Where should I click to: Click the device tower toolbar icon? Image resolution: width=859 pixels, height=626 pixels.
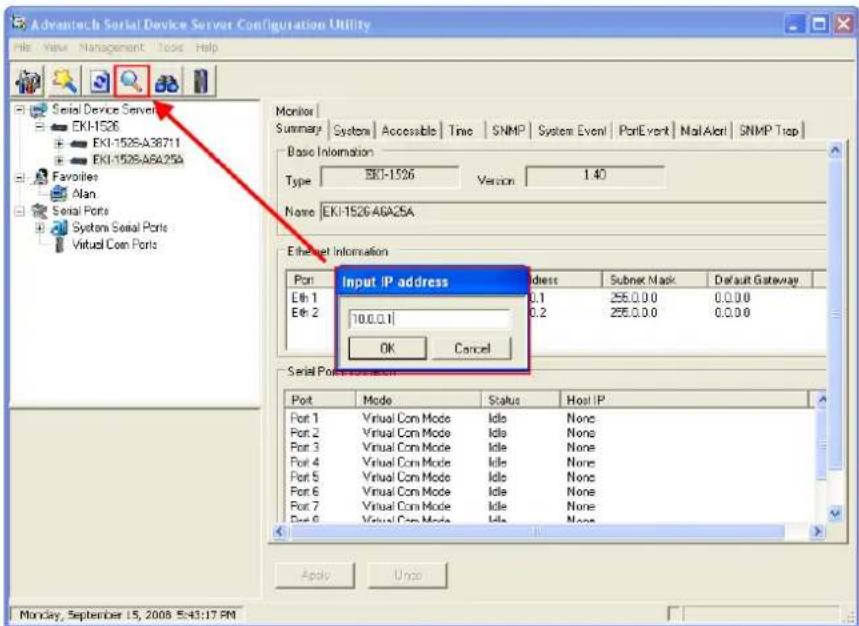201,81
